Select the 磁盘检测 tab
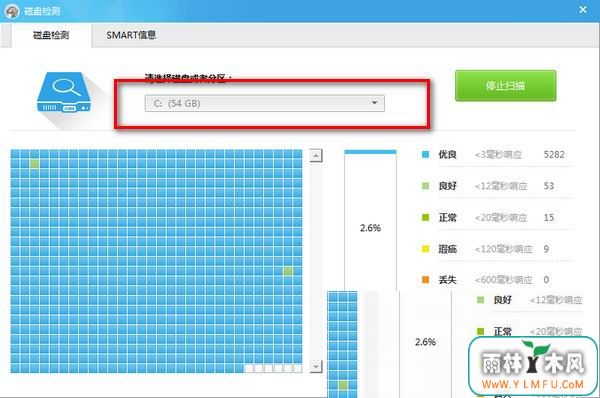 (x=51, y=35)
